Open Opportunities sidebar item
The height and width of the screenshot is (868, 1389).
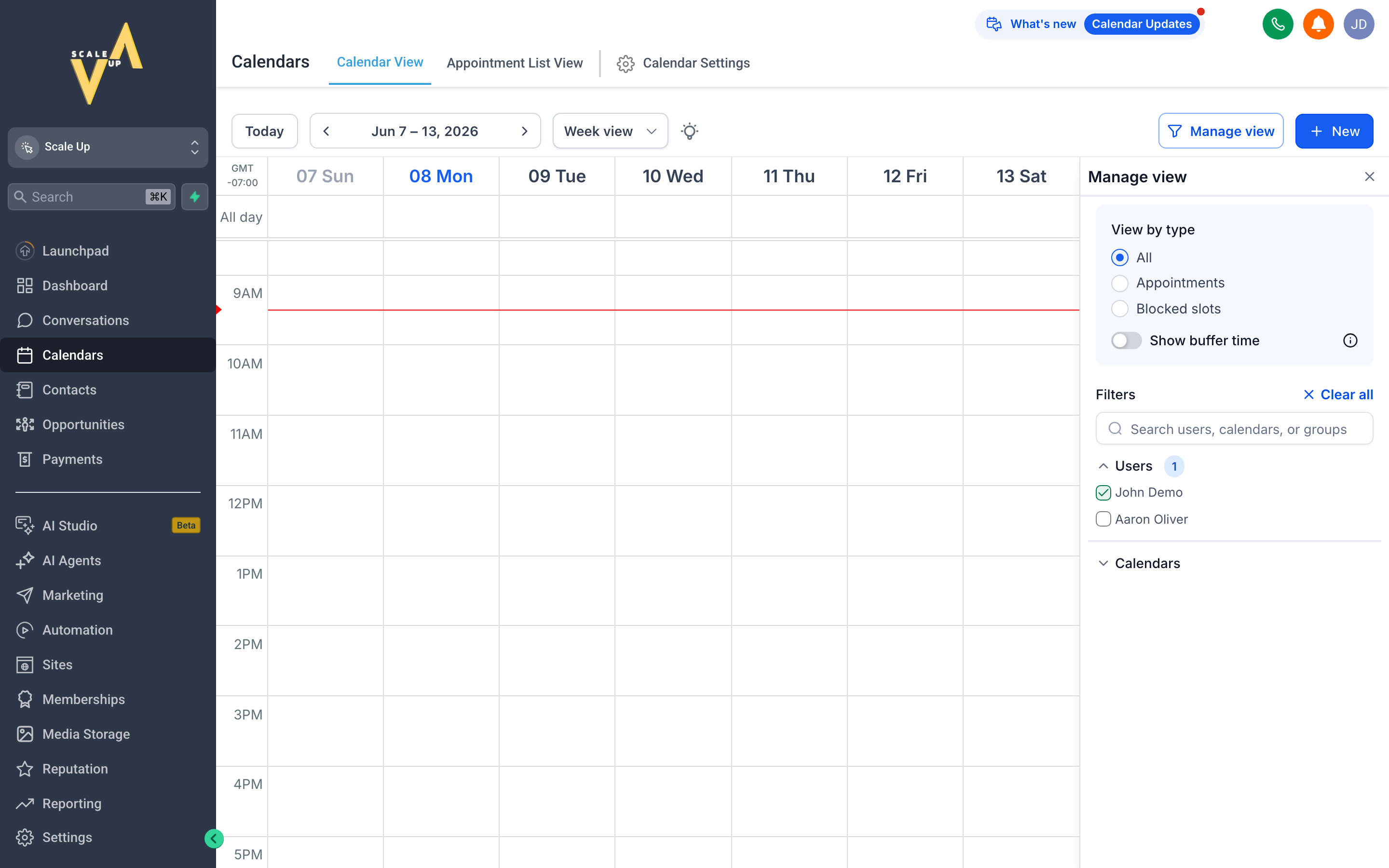pos(108,424)
